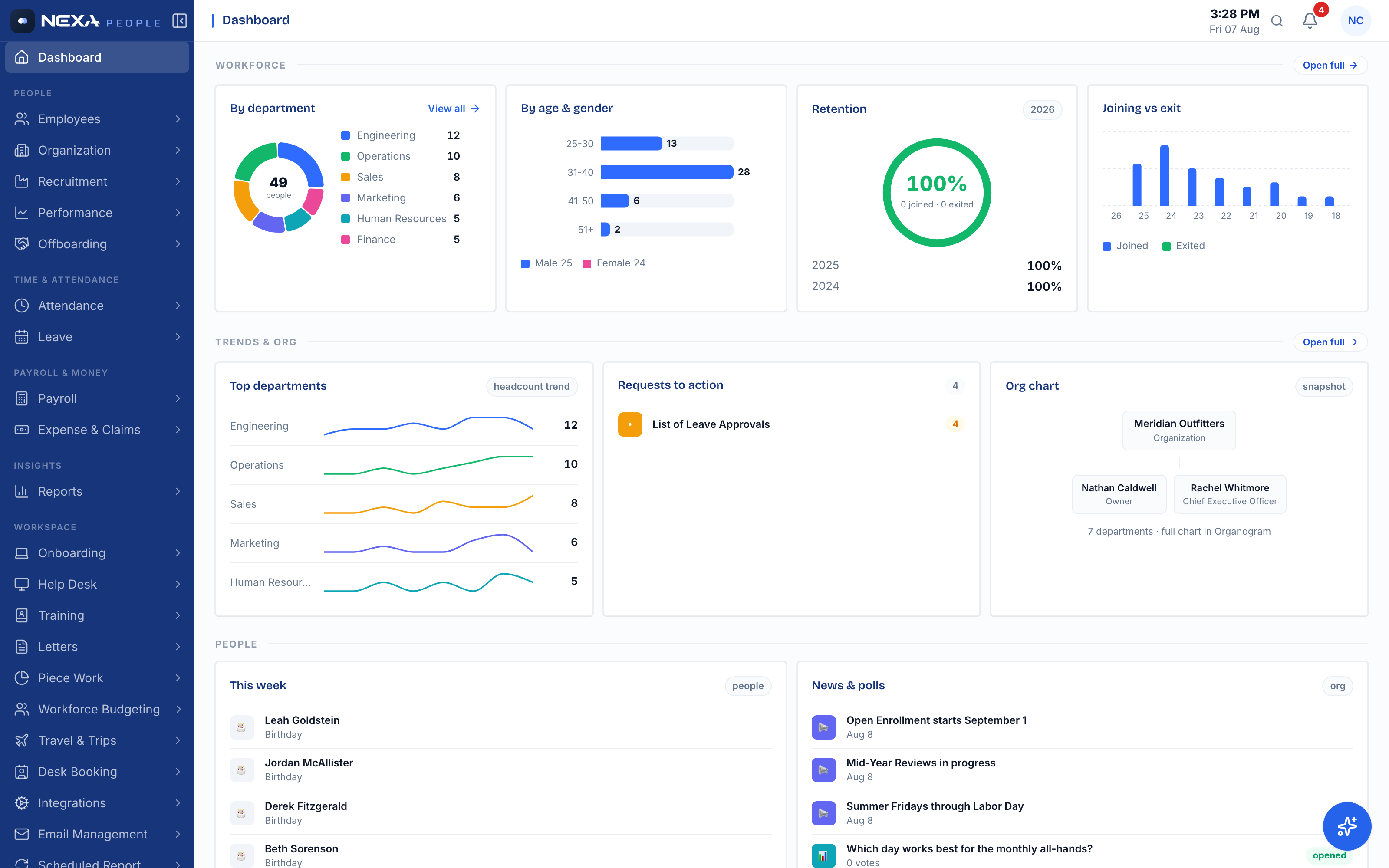Open the Scheduled Report menu item
This screenshot has width=1389, height=868.
click(97, 861)
